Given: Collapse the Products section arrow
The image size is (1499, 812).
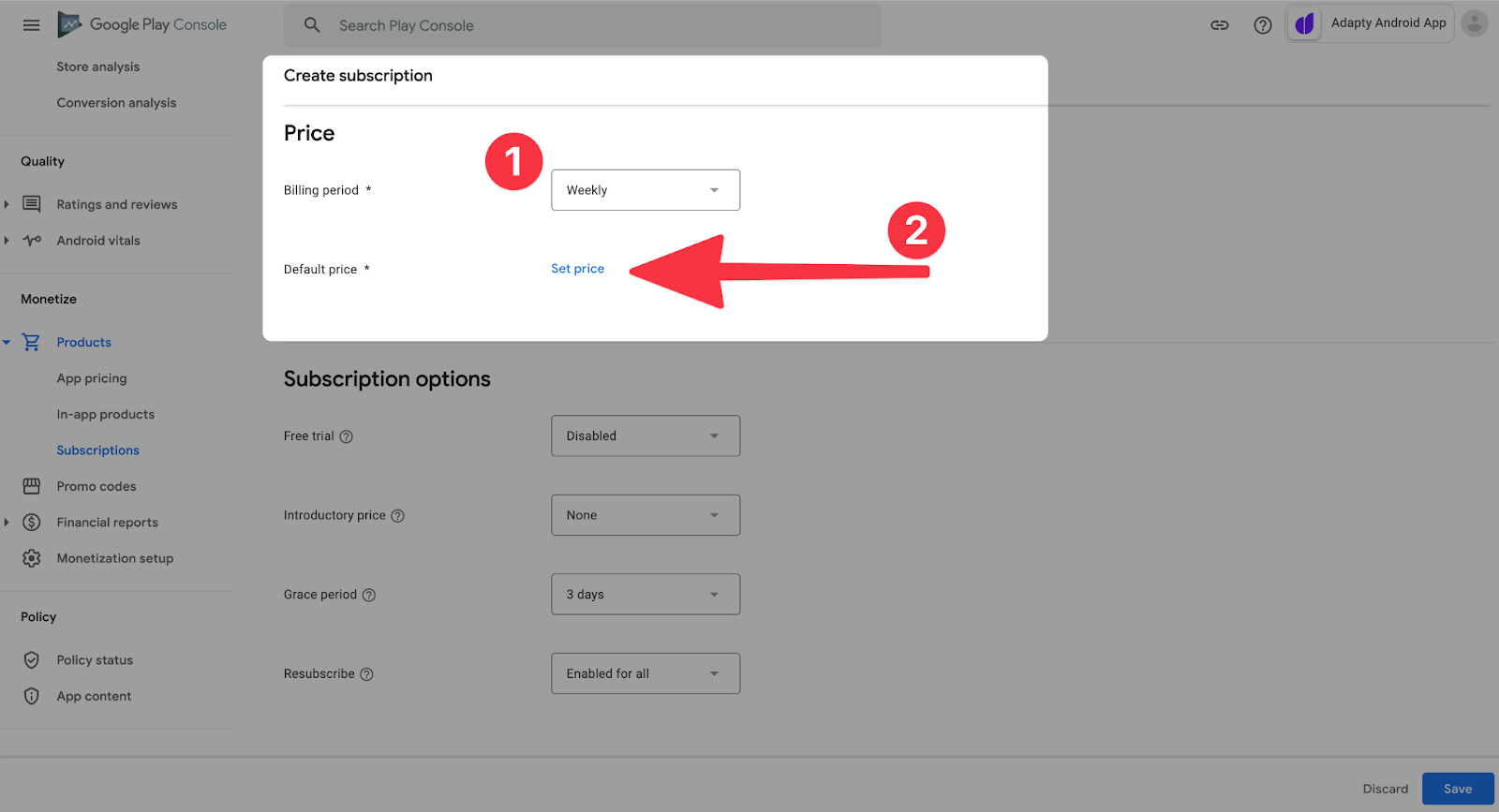Looking at the screenshot, I should pyautogui.click(x=7, y=343).
